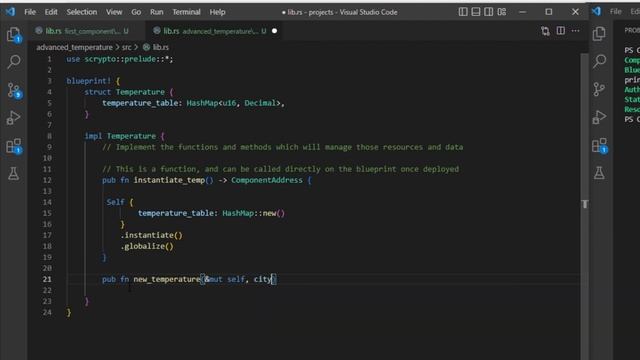Open Search in the second VS Code window
The width and height of the screenshot is (640, 360).
point(599,61)
